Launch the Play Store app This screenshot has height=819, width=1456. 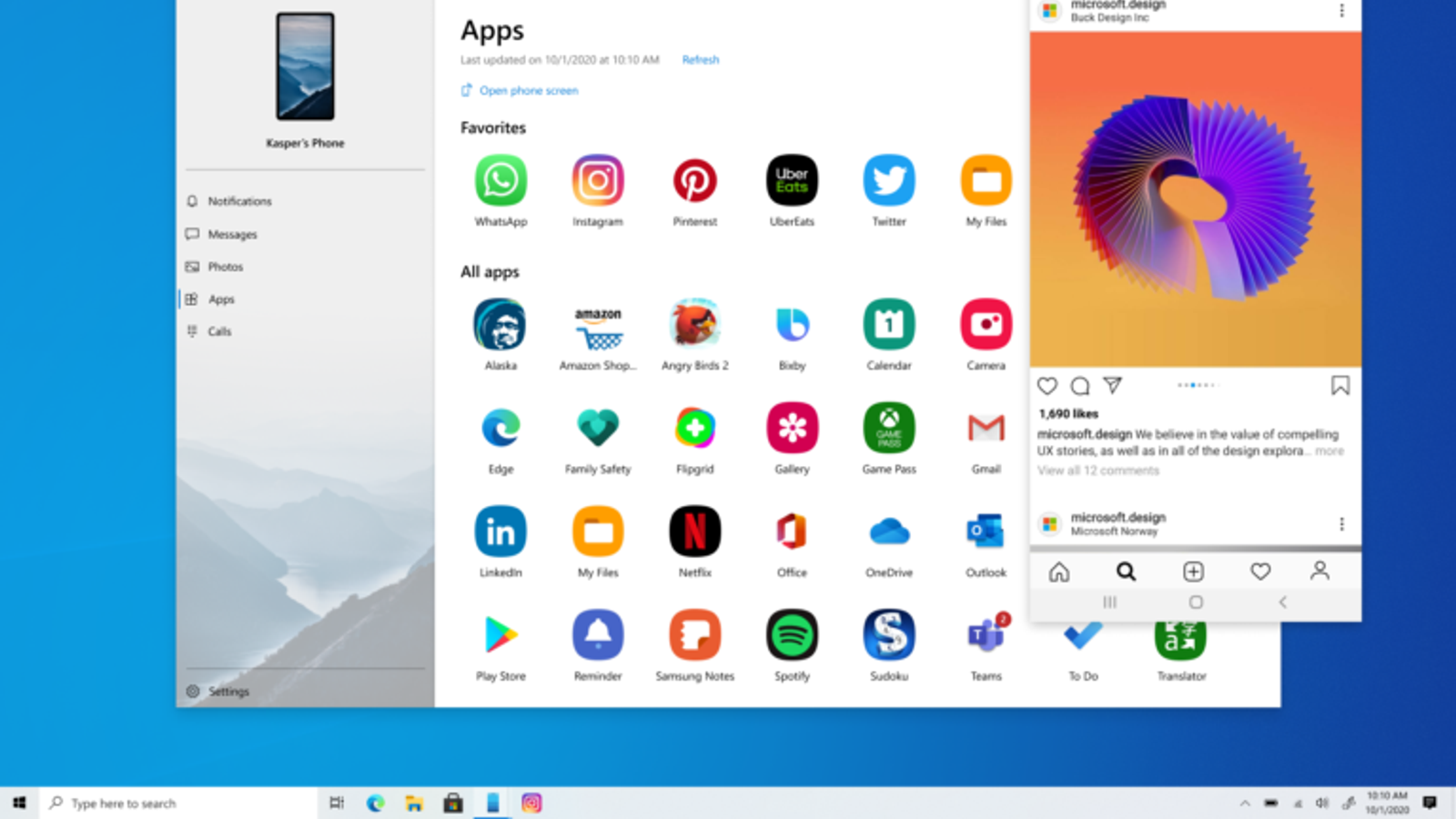500,635
